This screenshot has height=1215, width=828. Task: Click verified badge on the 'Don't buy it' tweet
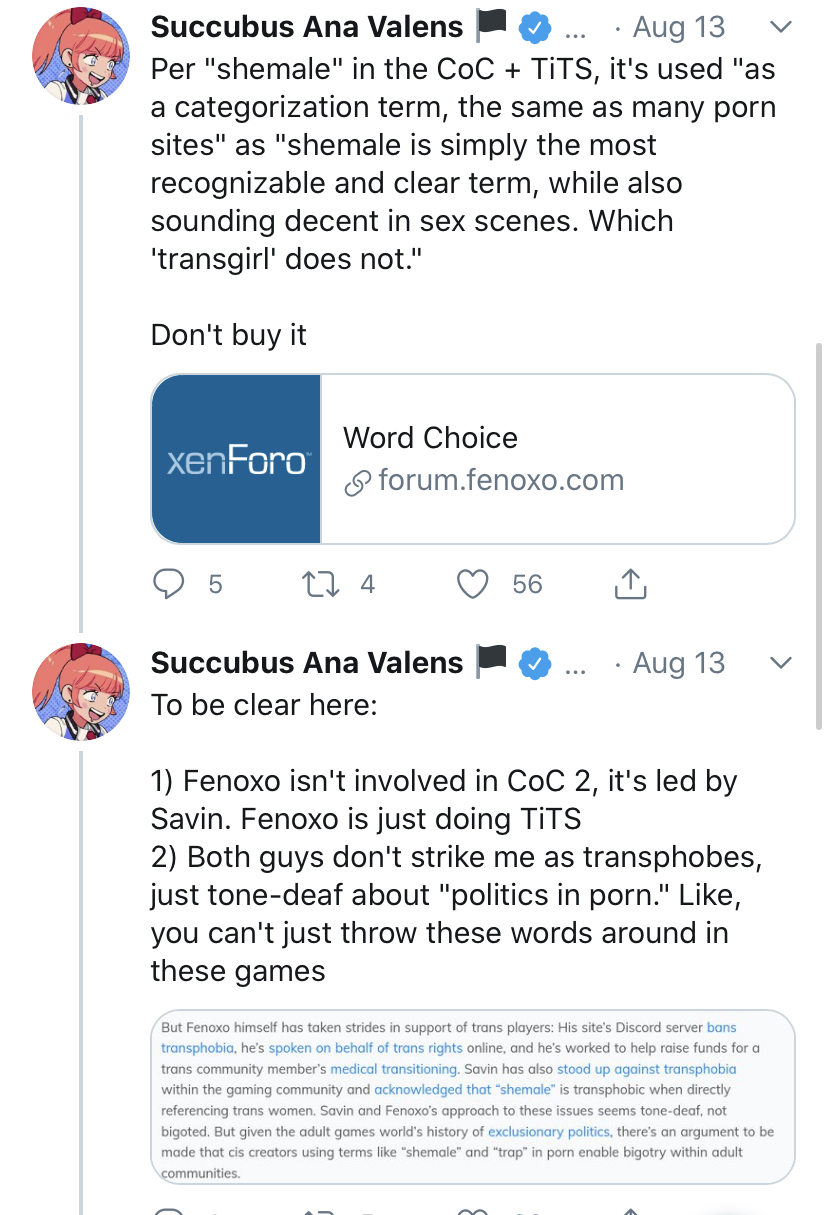pyautogui.click(x=536, y=28)
